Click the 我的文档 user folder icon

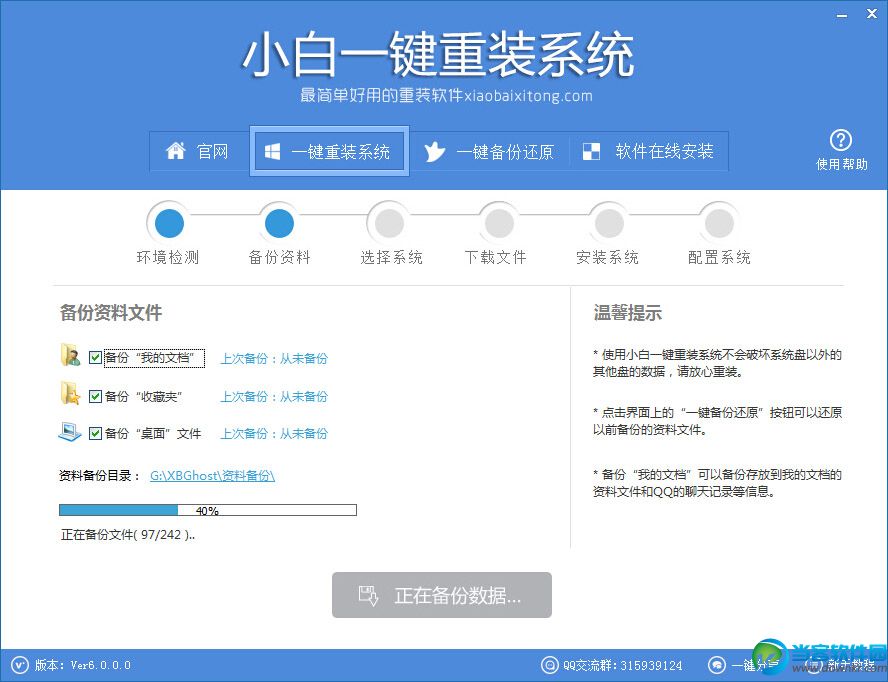[x=70, y=355]
